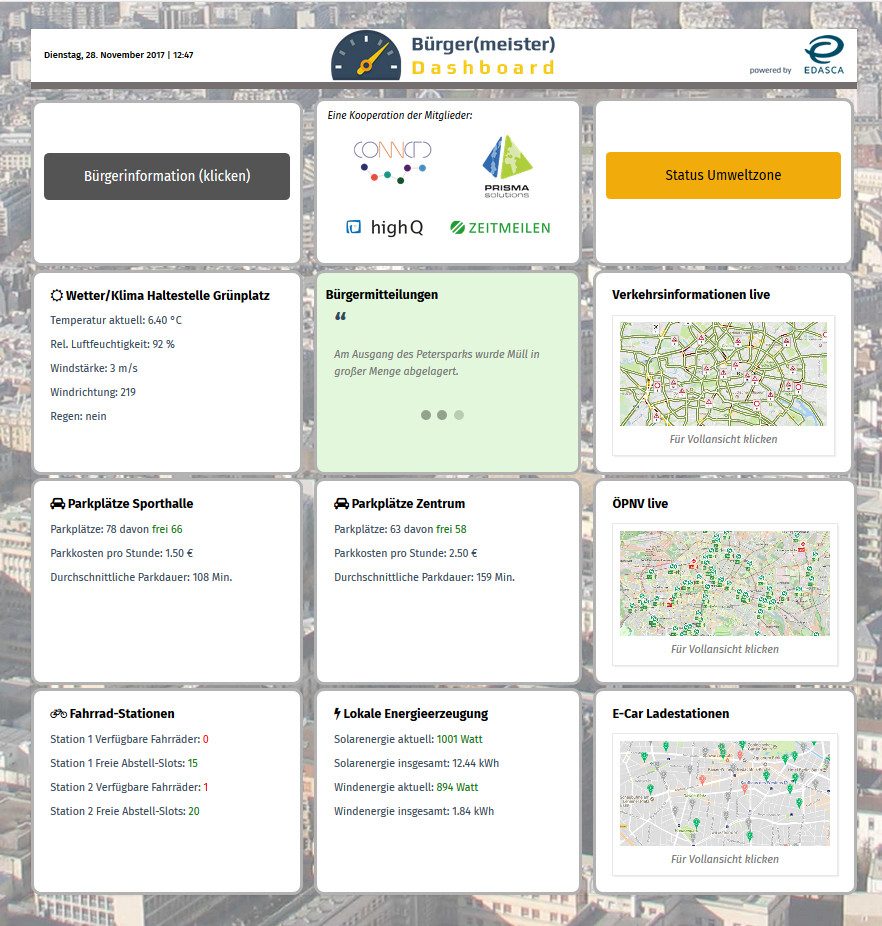
Task: Open the E-Car Ladestationen map thumbnail
Action: pos(724,793)
